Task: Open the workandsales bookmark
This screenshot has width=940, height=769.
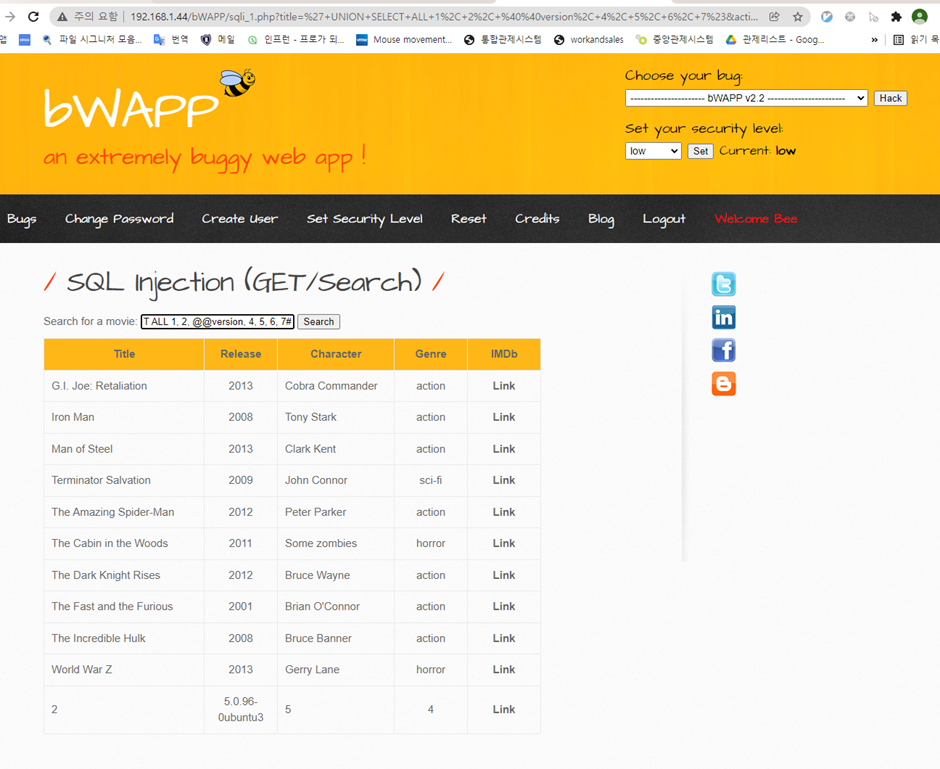Action: click(589, 40)
